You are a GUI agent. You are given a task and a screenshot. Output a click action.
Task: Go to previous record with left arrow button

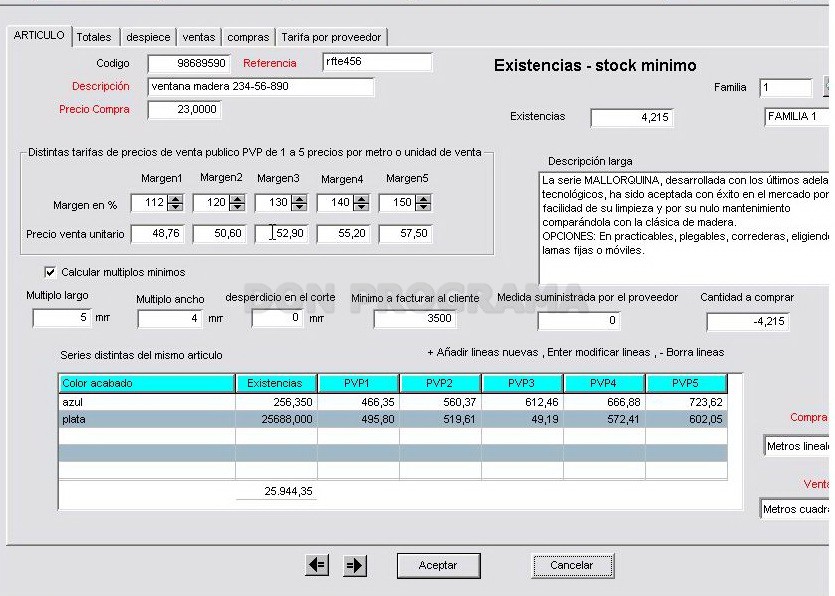point(317,565)
